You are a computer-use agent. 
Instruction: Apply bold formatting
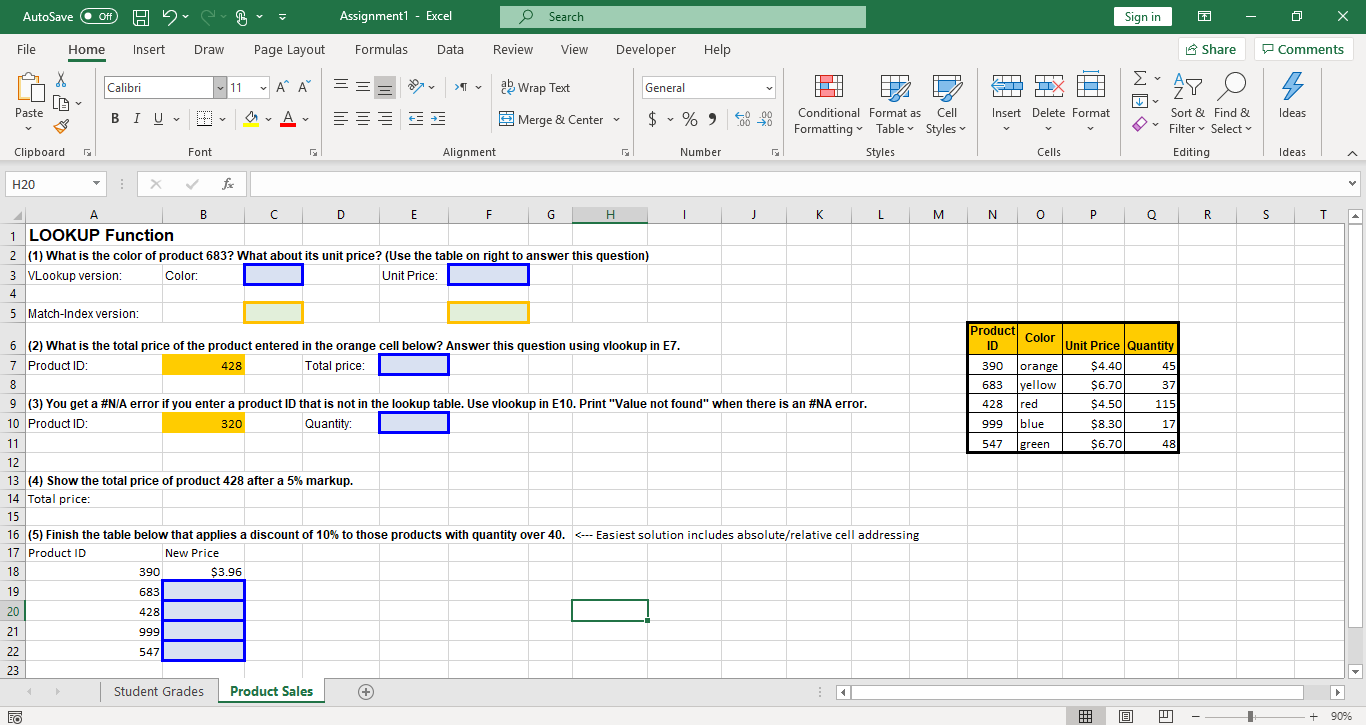(x=114, y=118)
